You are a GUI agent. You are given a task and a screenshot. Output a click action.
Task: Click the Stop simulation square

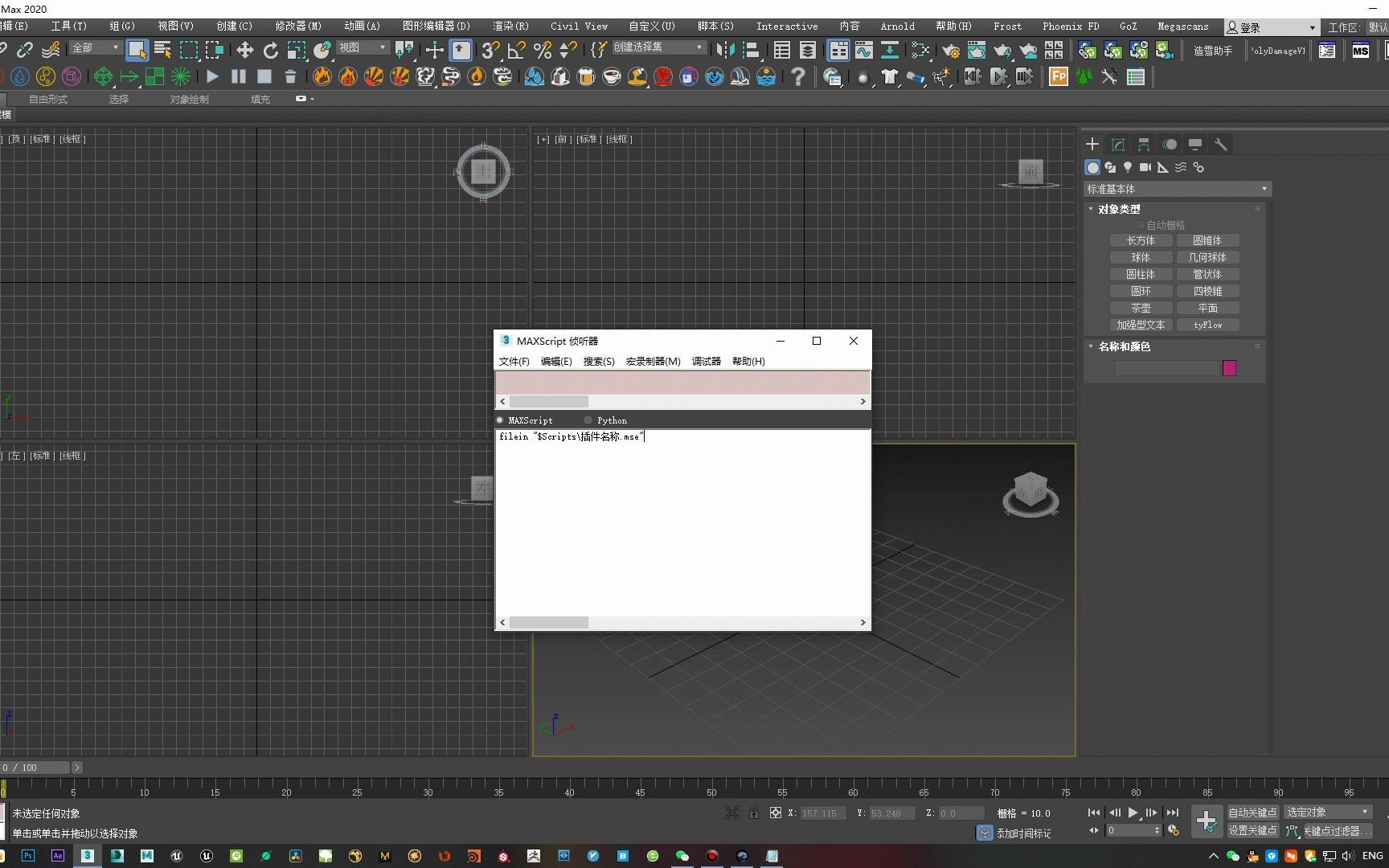click(264, 76)
